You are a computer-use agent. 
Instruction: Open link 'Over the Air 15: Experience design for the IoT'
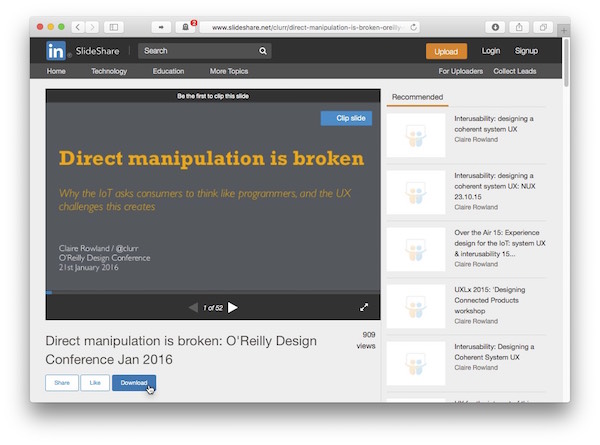pos(500,243)
